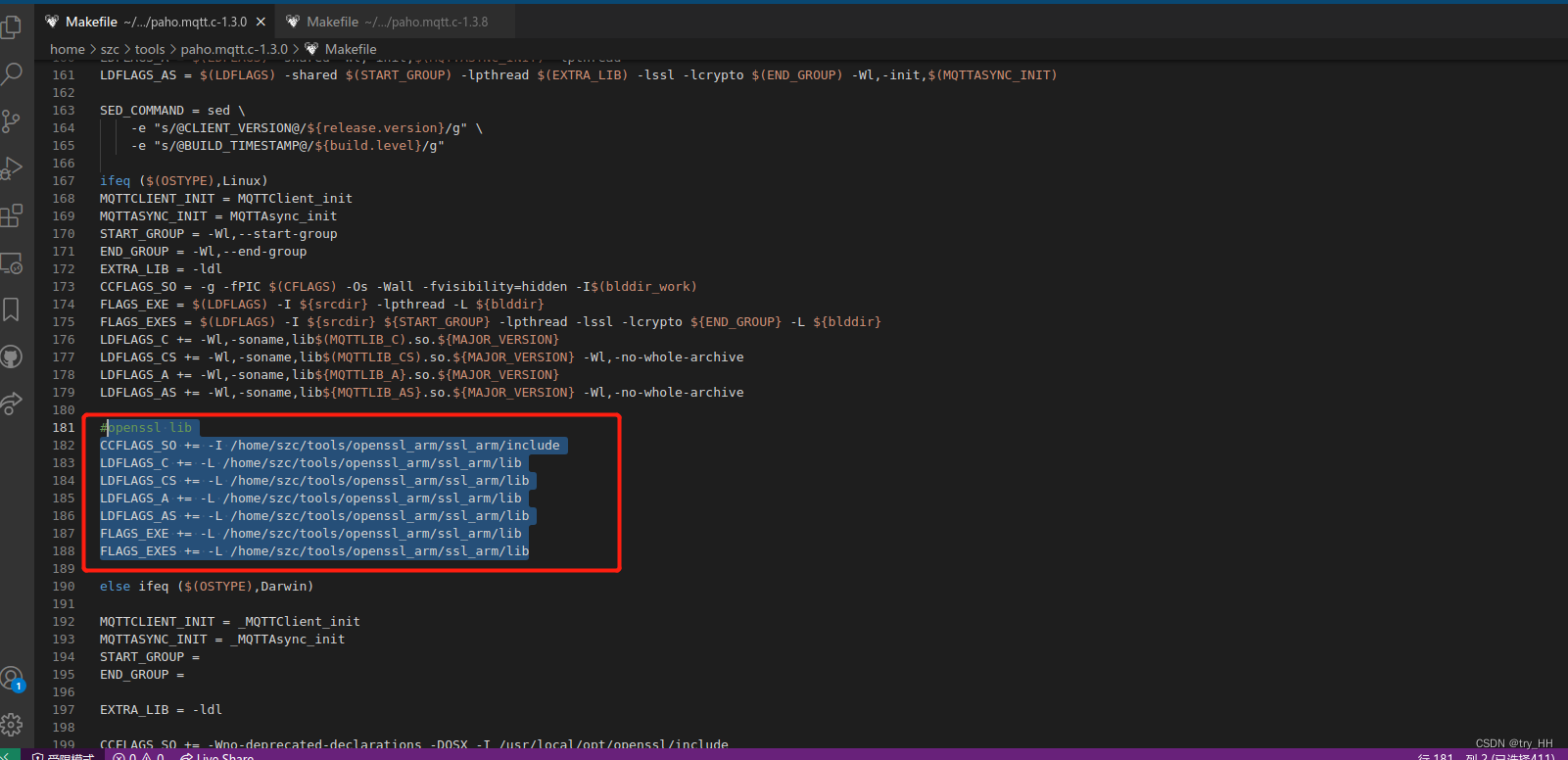Open the Live Share activity bar icon

click(12, 404)
